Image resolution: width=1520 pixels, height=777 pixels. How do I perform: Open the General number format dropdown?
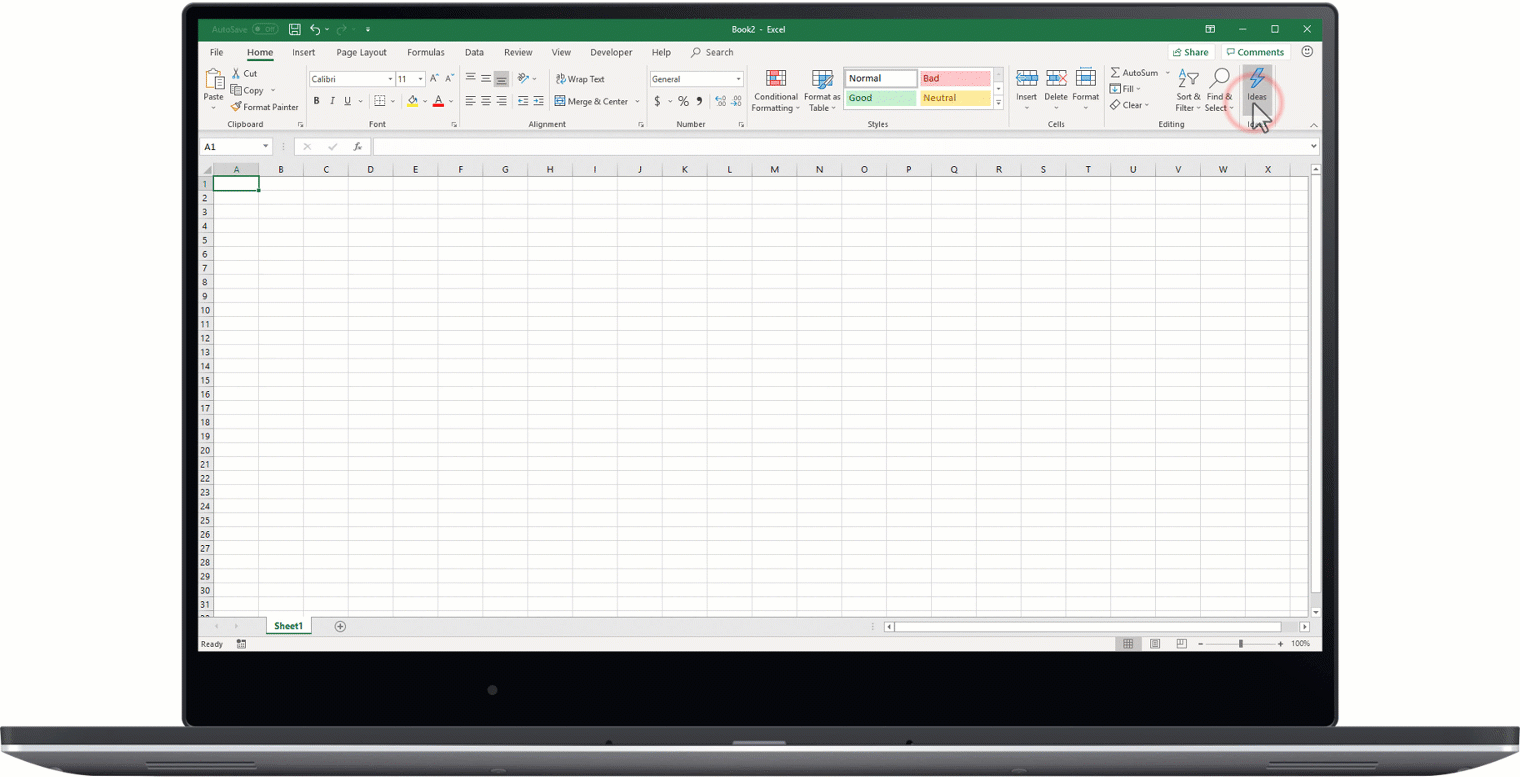pyautogui.click(x=739, y=79)
